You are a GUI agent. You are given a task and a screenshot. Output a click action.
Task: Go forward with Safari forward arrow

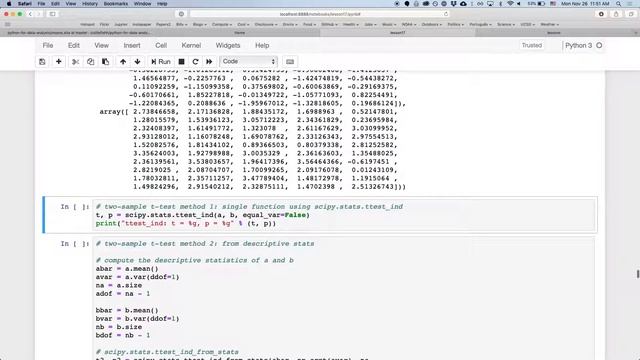[x=39, y=14]
